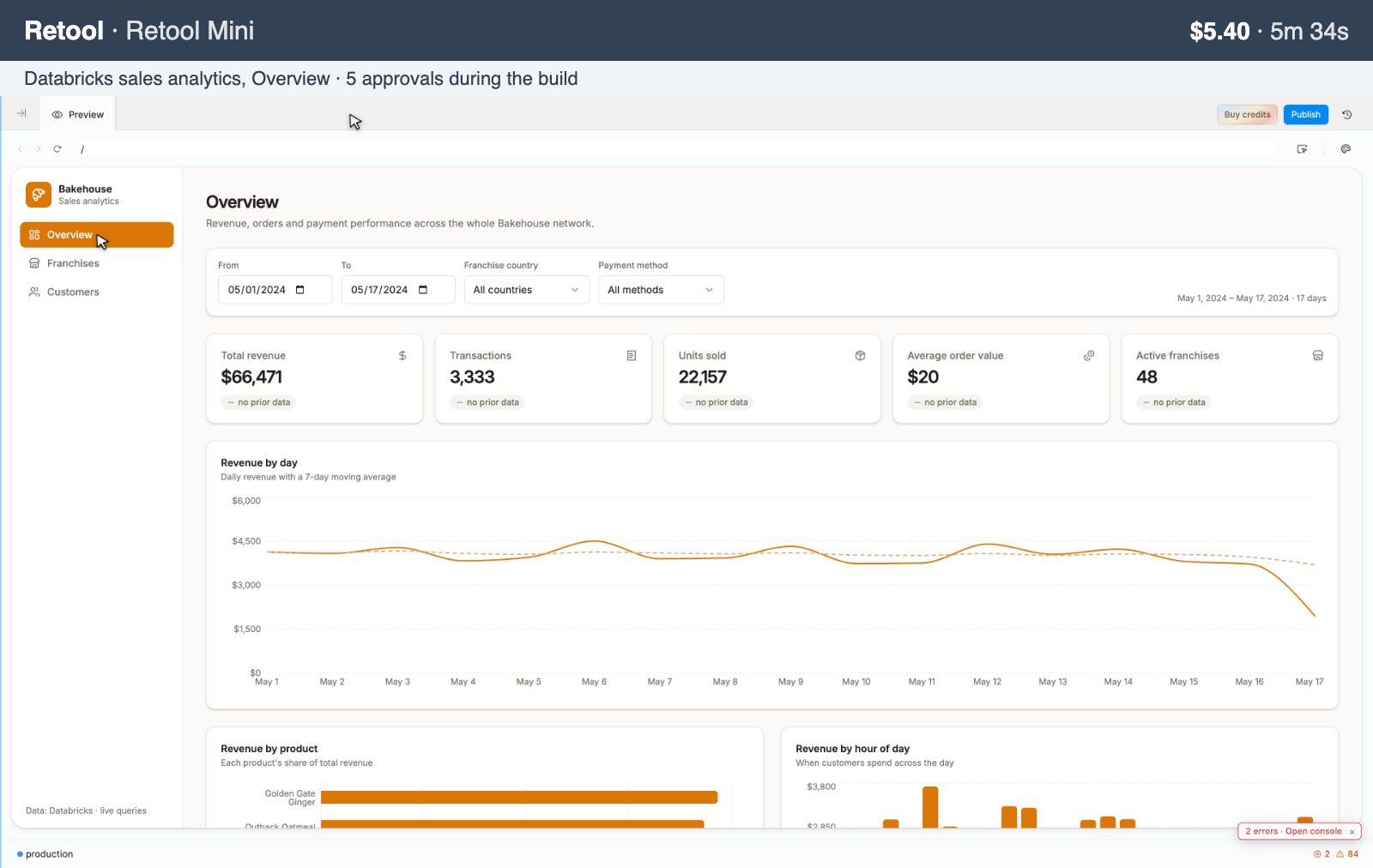Go forward with the forward arrow

39,149
